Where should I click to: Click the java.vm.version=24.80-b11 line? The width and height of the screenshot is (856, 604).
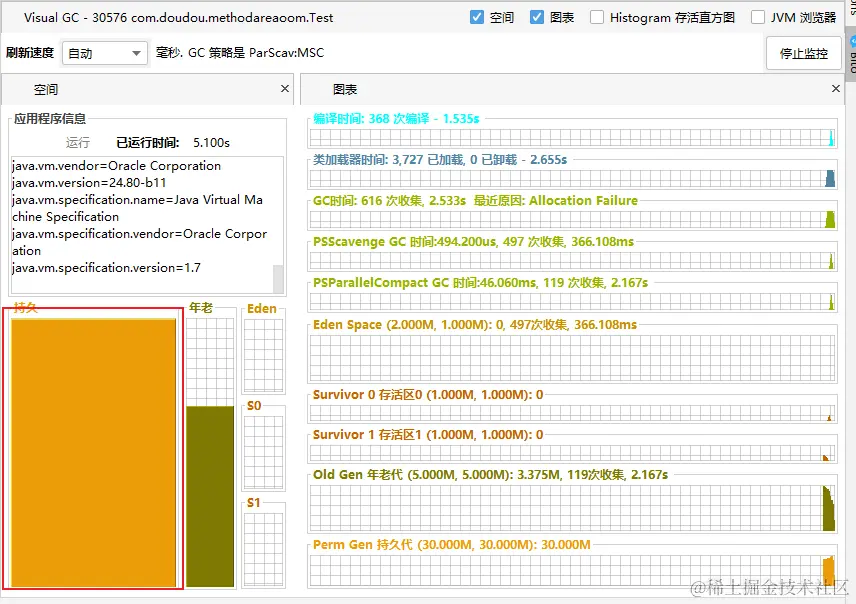click(x=89, y=183)
